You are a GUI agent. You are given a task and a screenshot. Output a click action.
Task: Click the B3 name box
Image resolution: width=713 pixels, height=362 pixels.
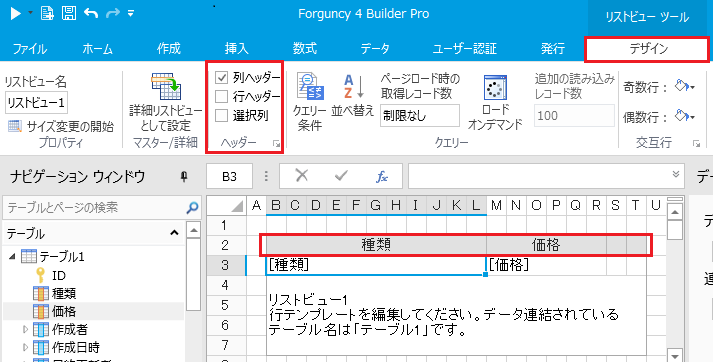(229, 176)
